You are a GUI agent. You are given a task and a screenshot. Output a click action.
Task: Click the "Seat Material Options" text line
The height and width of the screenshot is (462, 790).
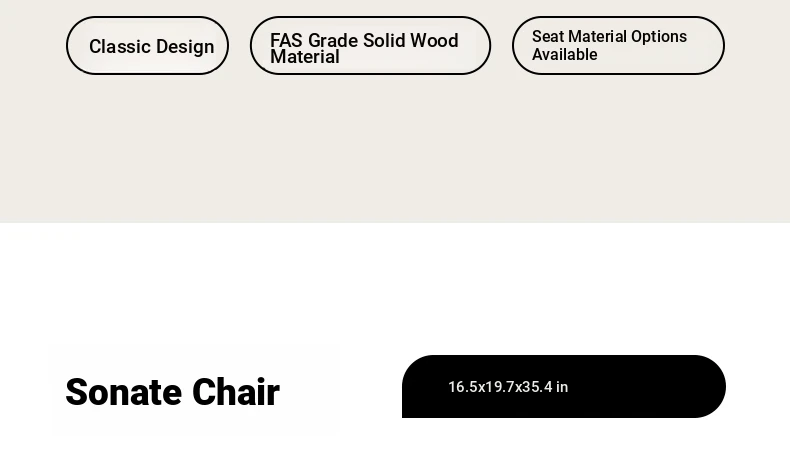pyautogui.click(x=609, y=36)
